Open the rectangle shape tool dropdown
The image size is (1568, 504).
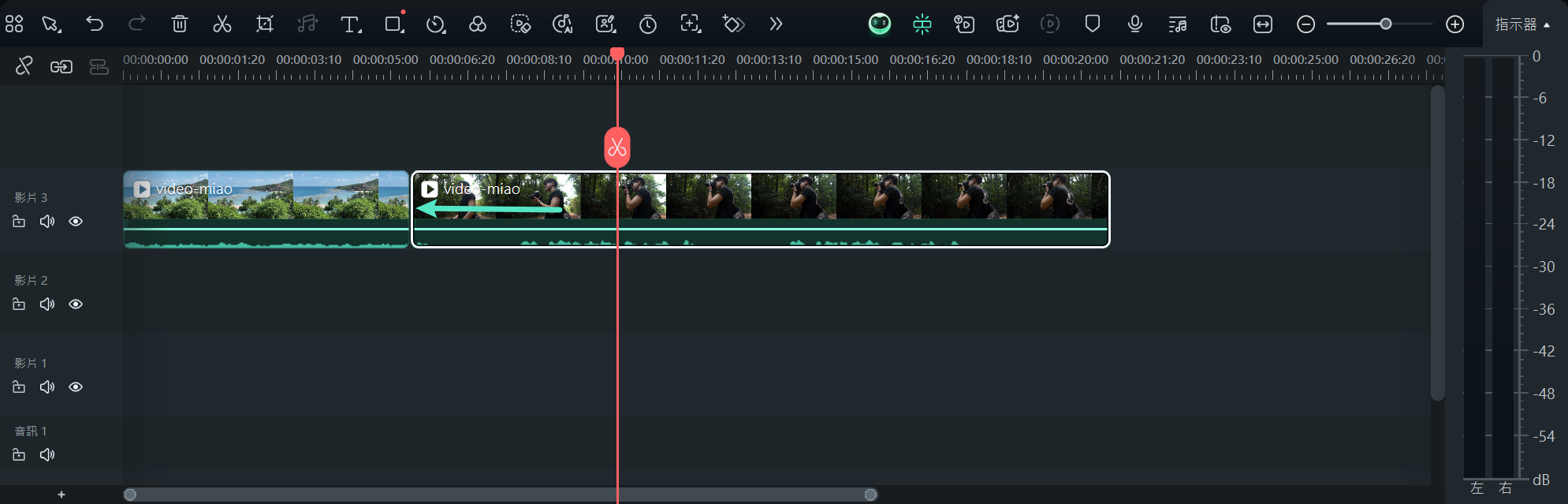[x=394, y=24]
